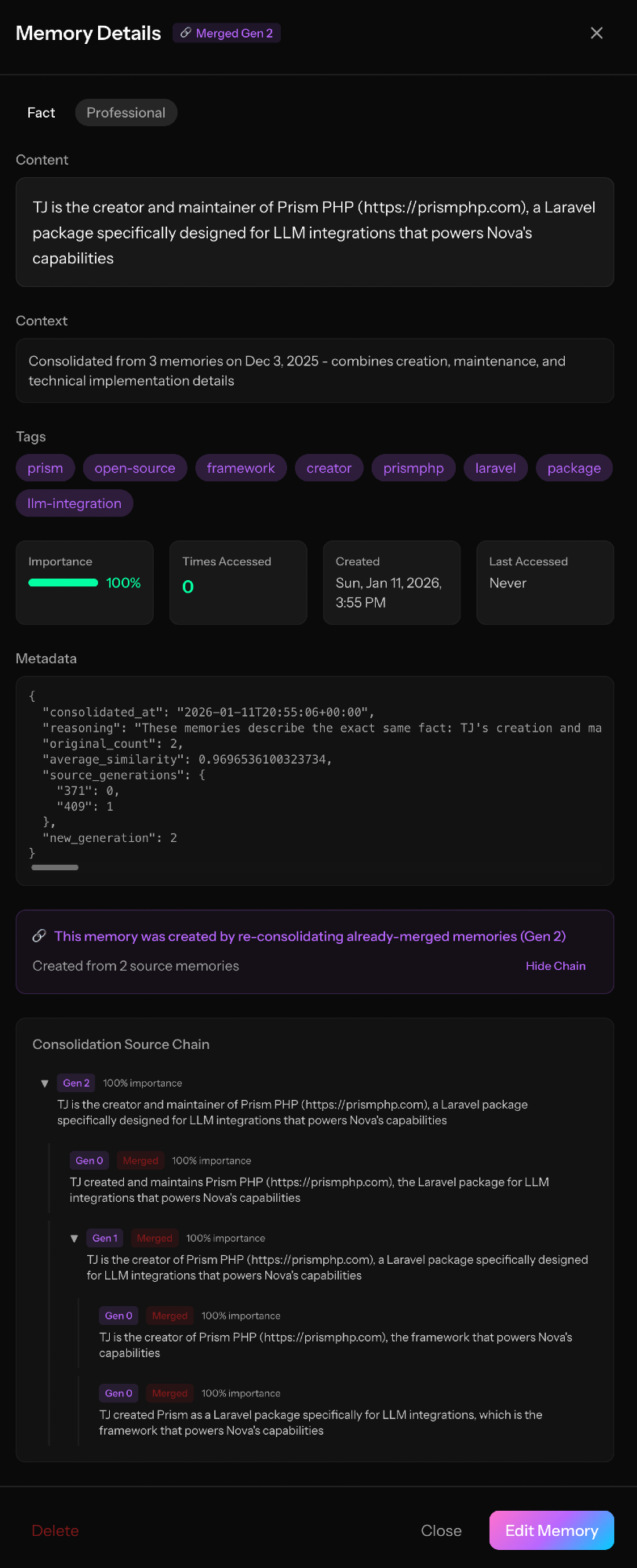Screen dimensions: 637x1568
Task: Delete this memory
Action: pyautogui.click(x=55, y=1530)
